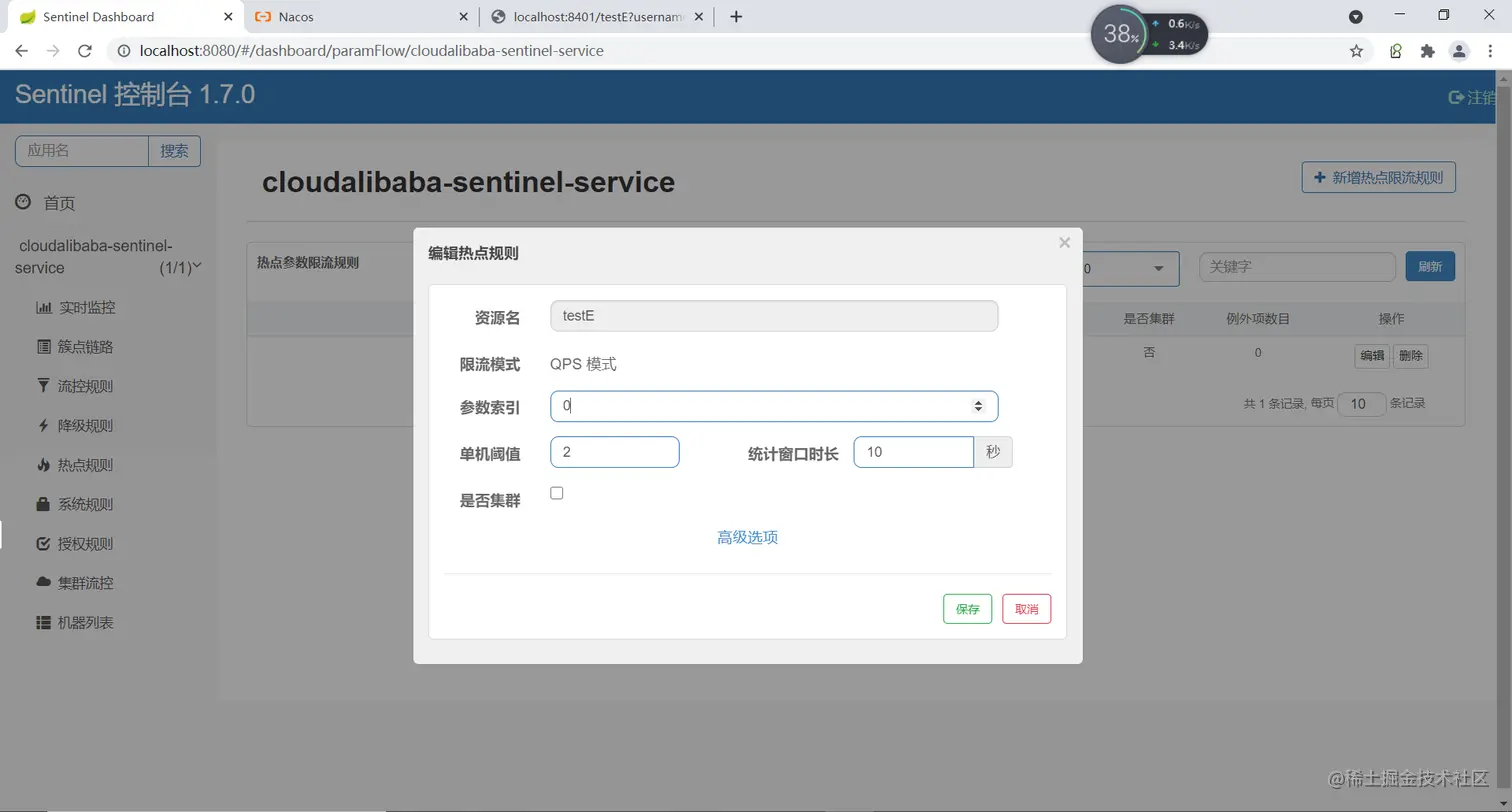
Task: Expand 高级选项 link
Action: [x=747, y=538]
